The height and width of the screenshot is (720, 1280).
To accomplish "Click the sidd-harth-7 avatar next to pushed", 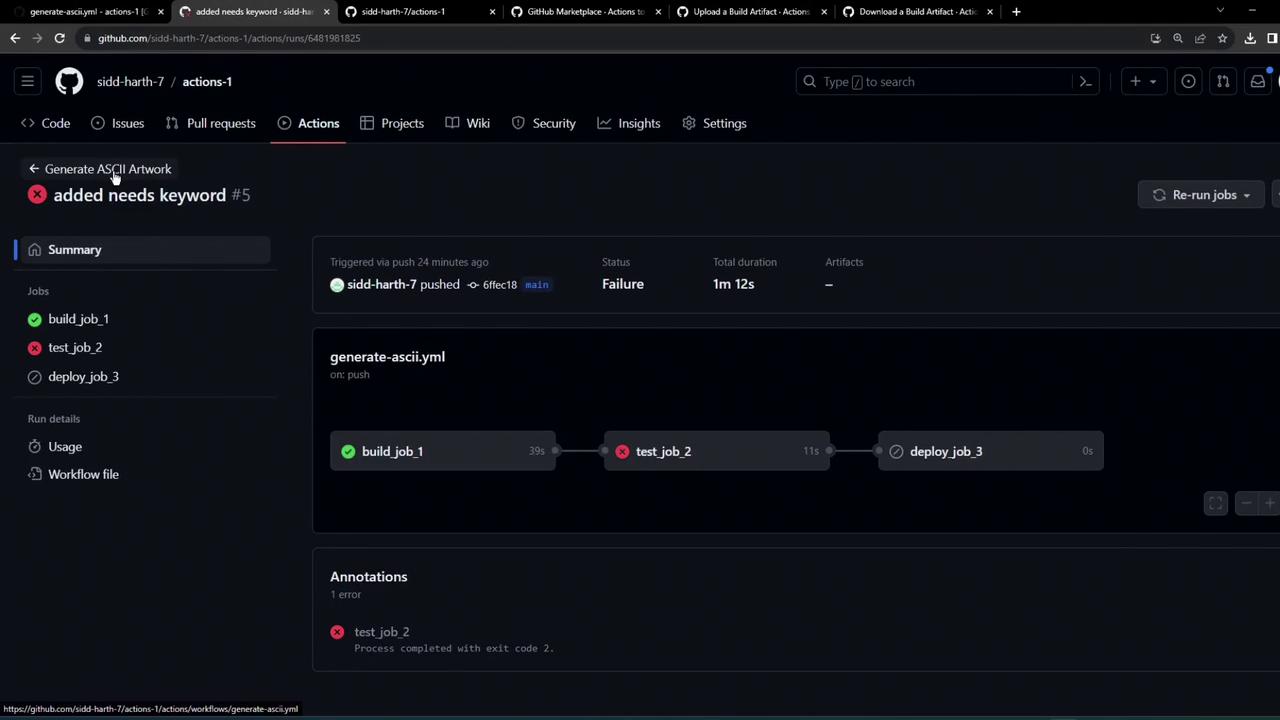I will click(x=337, y=285).
